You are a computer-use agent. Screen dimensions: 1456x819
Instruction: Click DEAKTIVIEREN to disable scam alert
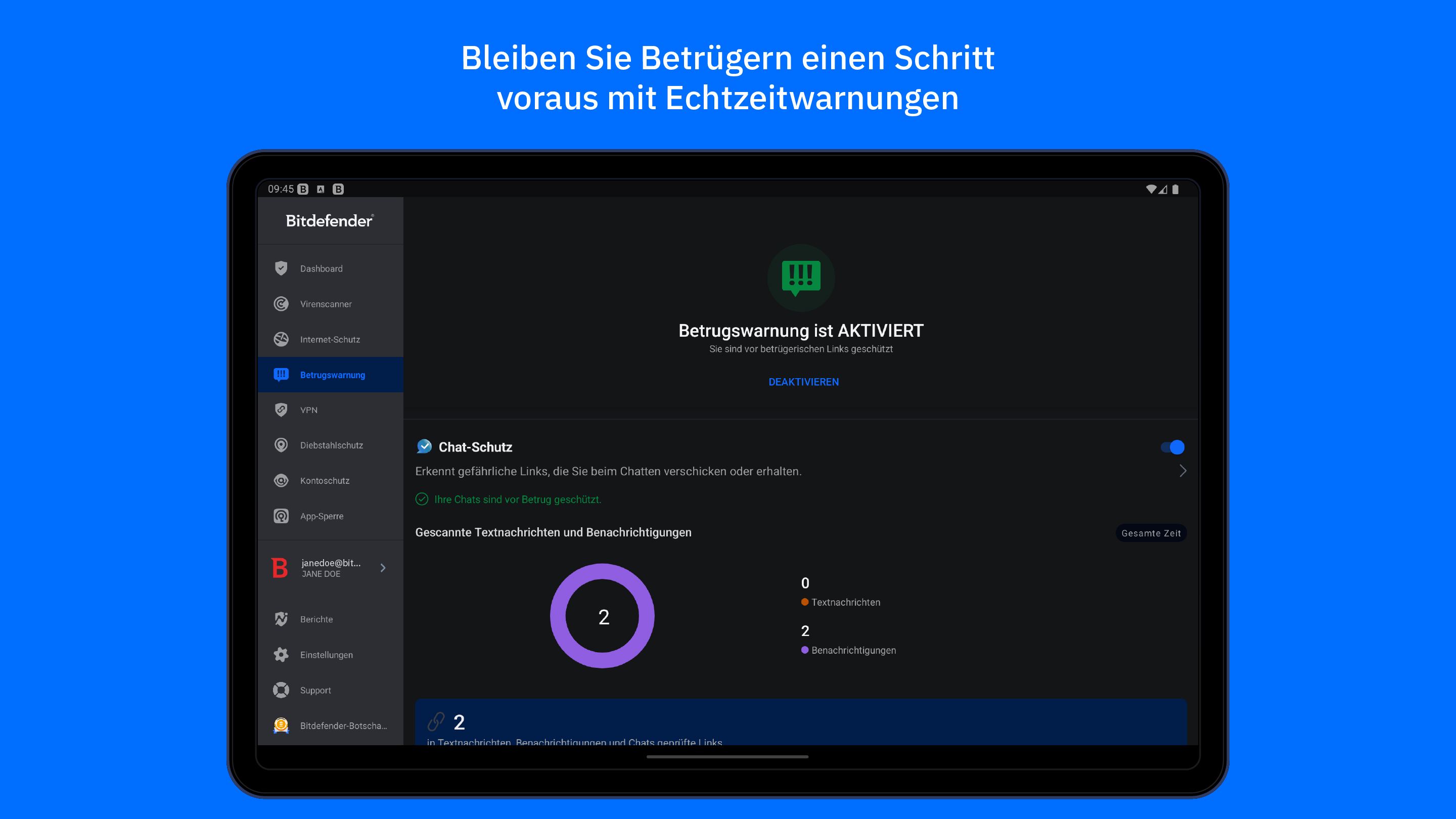(x=803, y=382)
